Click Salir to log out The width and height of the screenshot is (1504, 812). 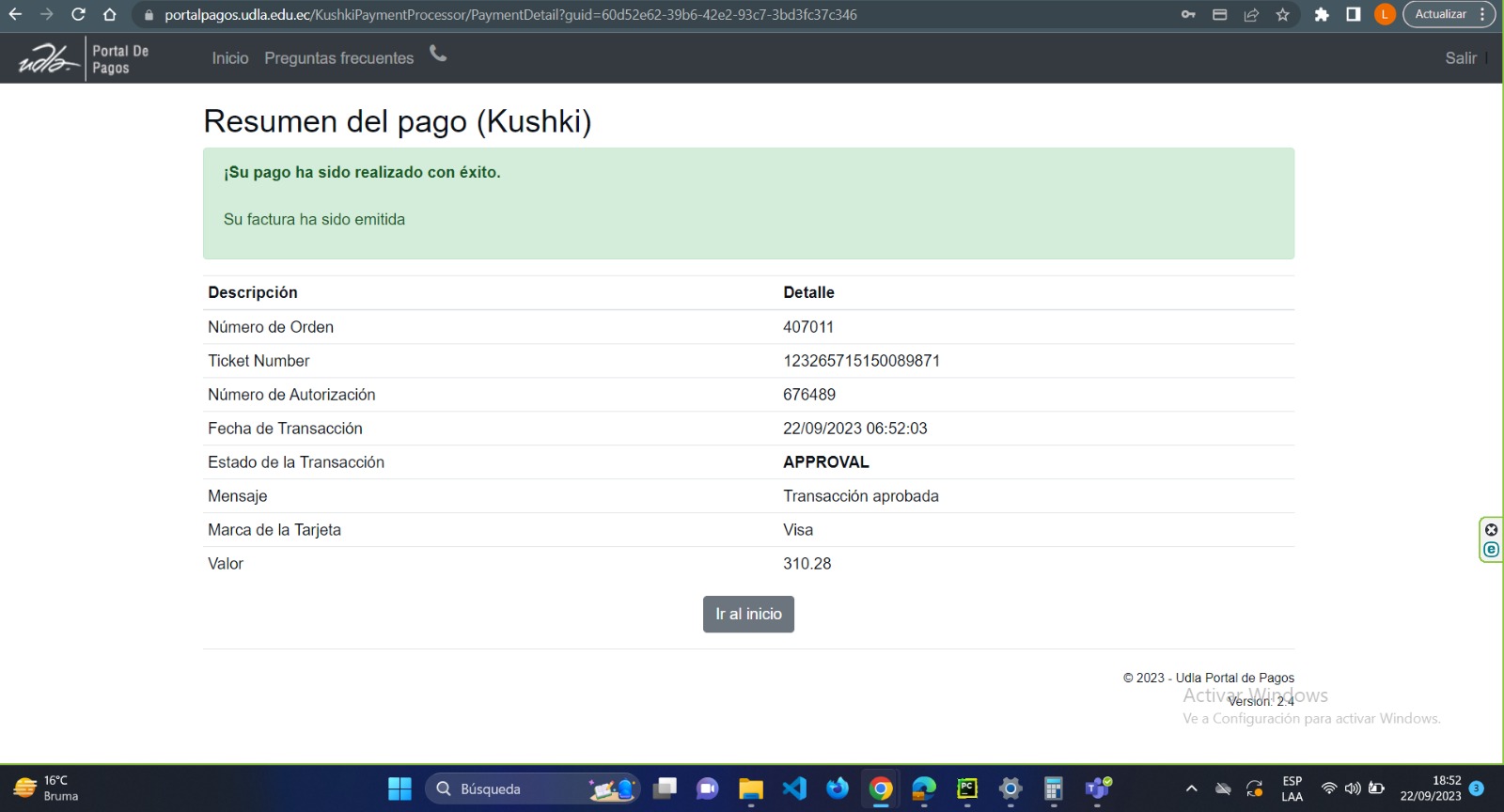[1460, 58]
